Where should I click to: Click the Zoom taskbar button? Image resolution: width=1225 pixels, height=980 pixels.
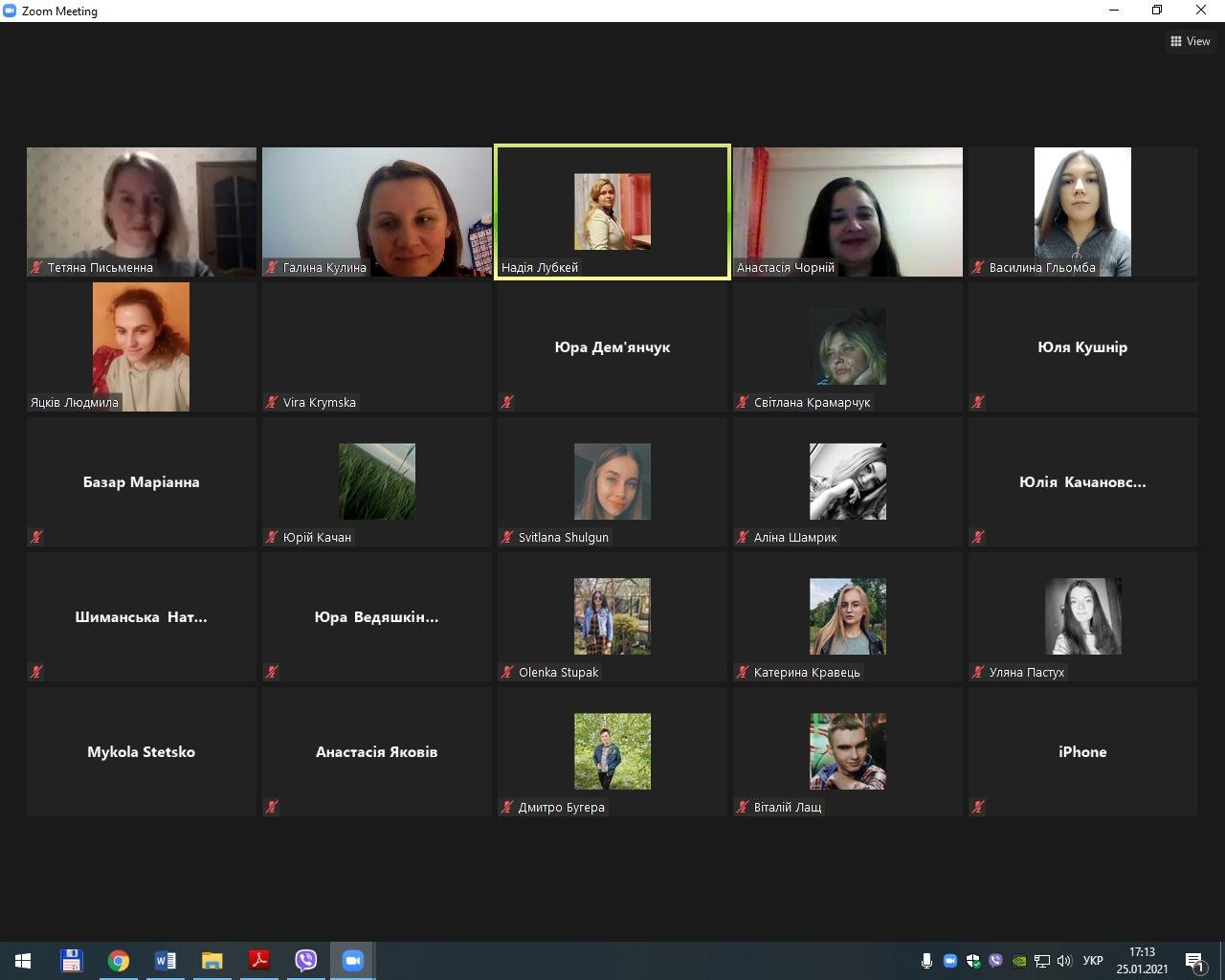point(352,960)
